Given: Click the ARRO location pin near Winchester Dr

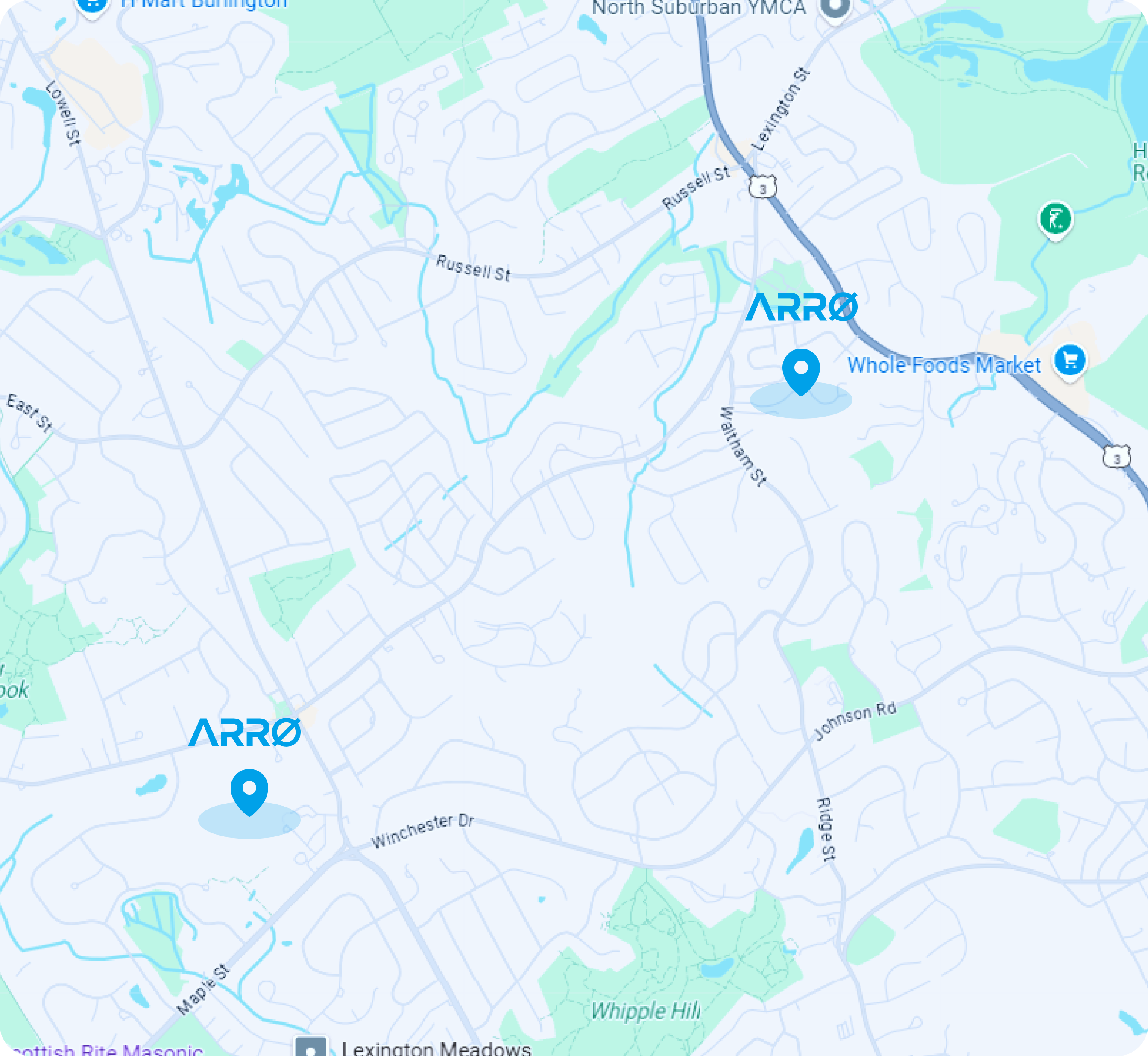Looking at the screenshot, I should (x=249, y=792).
